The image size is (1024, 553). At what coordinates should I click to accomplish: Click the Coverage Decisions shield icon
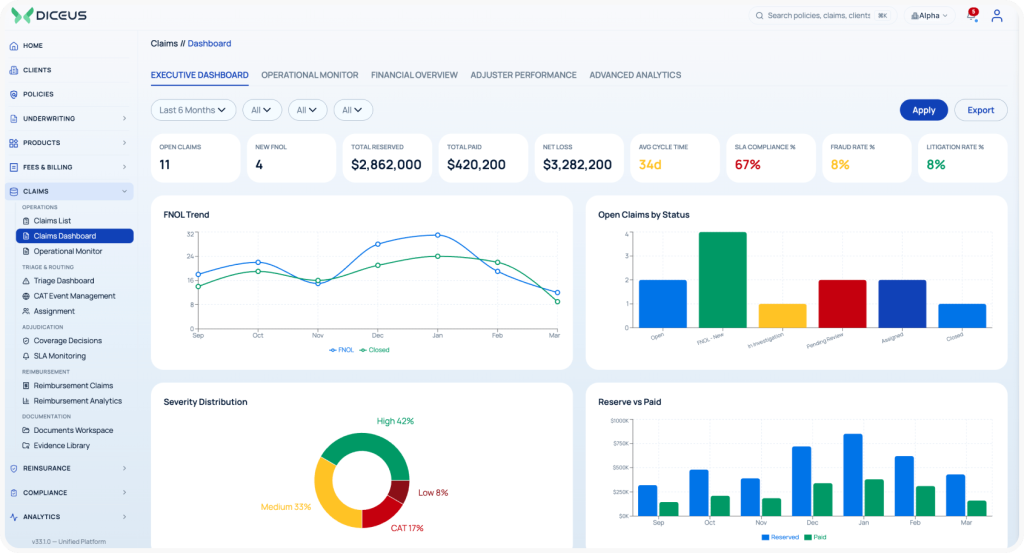(26, 341)
